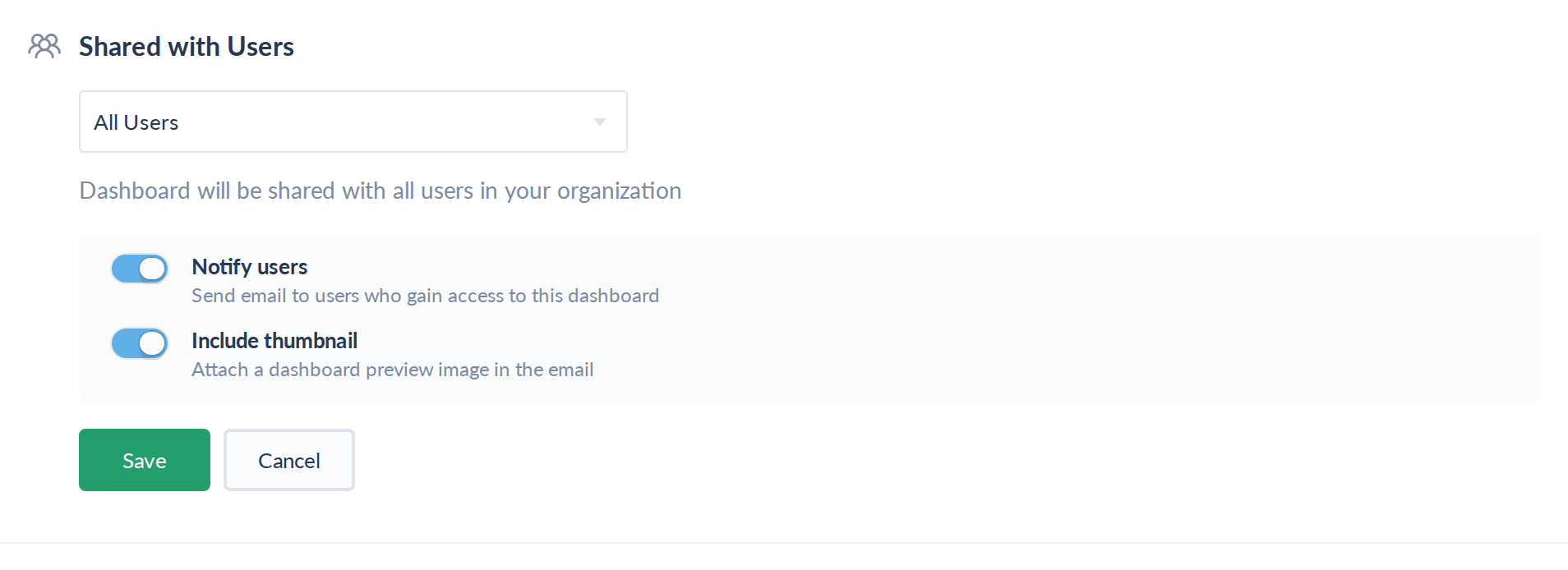Turn off the Include thumbnail switch
This screenshot has width=1568, height=570.
click(x=140, y=343)
